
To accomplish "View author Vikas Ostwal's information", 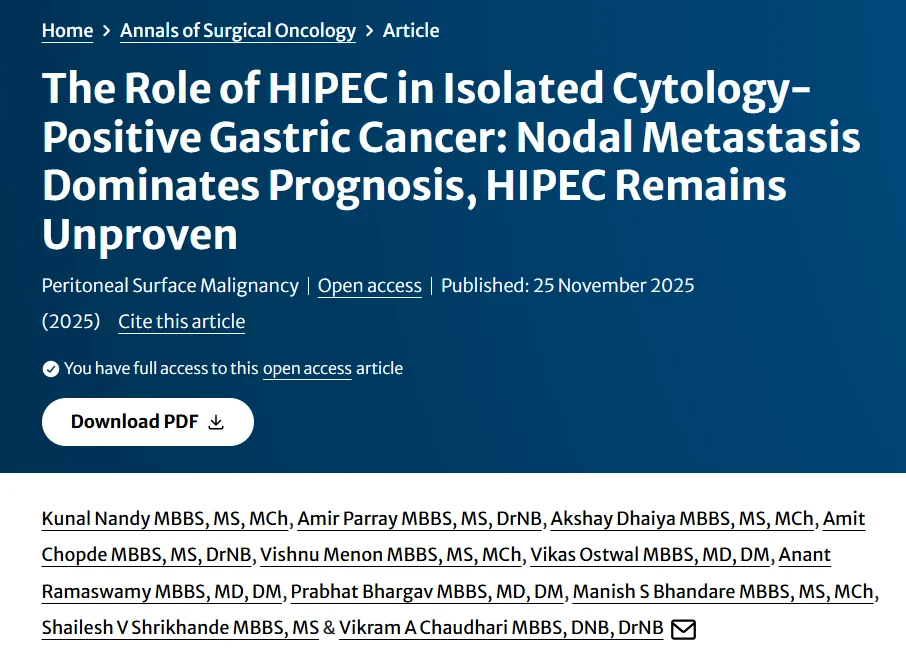I will [650, 555].
